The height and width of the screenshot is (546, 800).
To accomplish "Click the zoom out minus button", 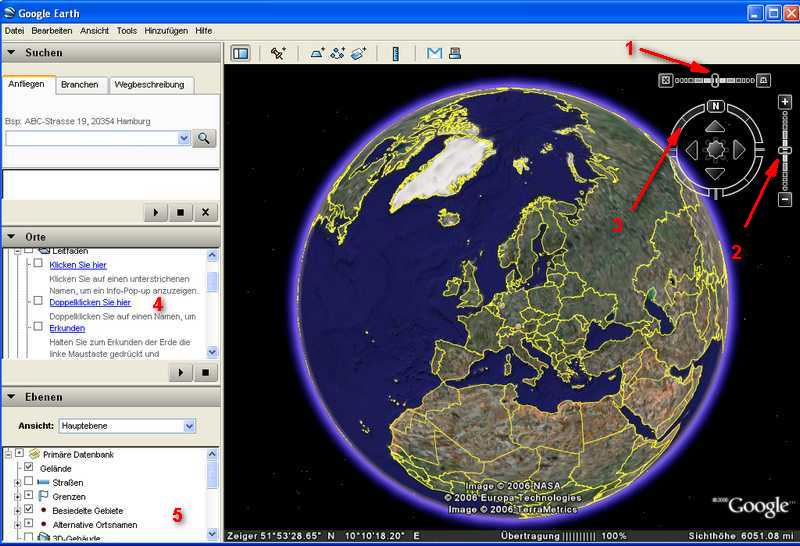I will 785,200.
